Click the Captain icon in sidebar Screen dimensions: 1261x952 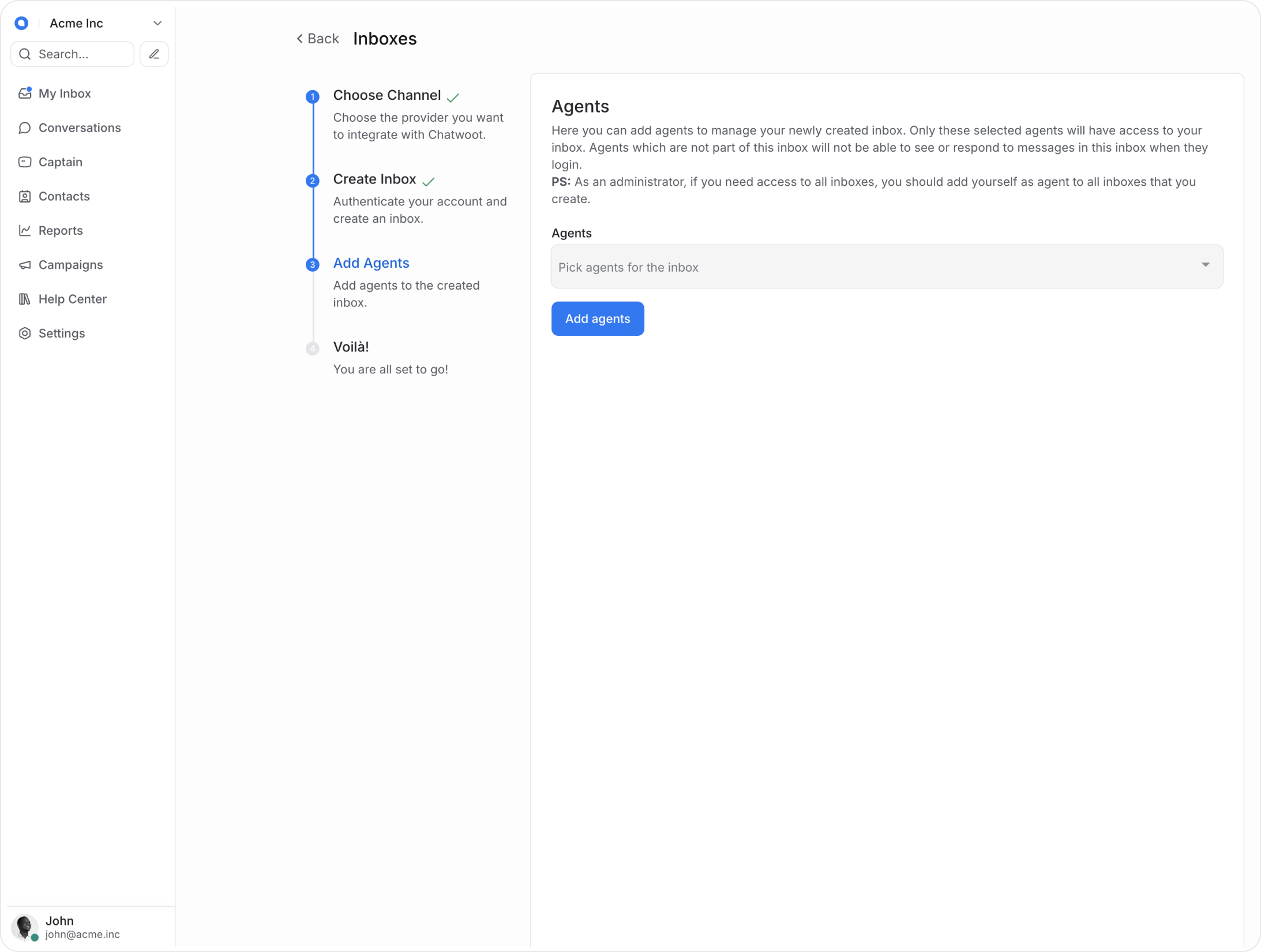tap(24, 162)
